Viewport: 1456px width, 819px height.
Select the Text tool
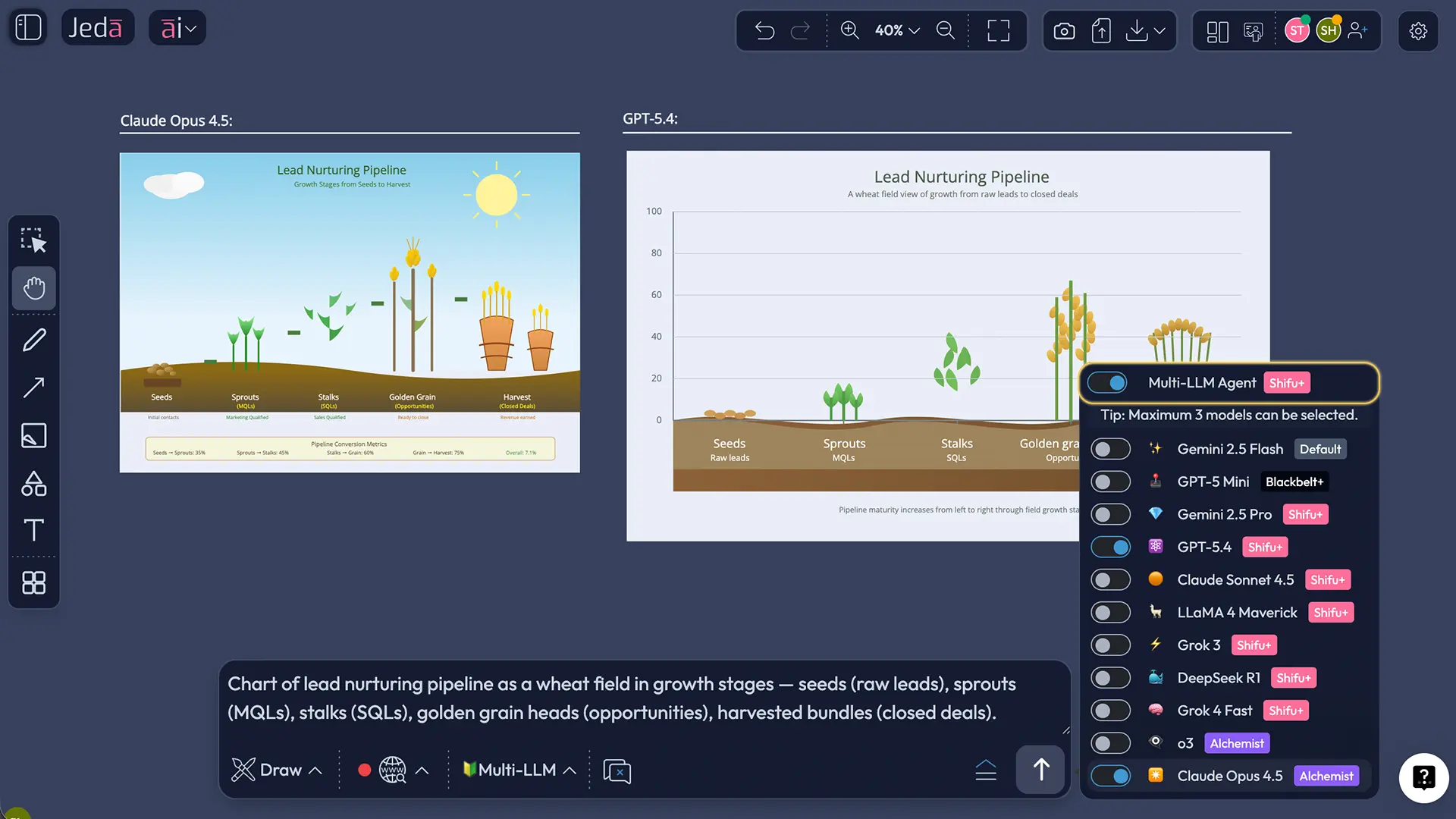click(33, 531)
